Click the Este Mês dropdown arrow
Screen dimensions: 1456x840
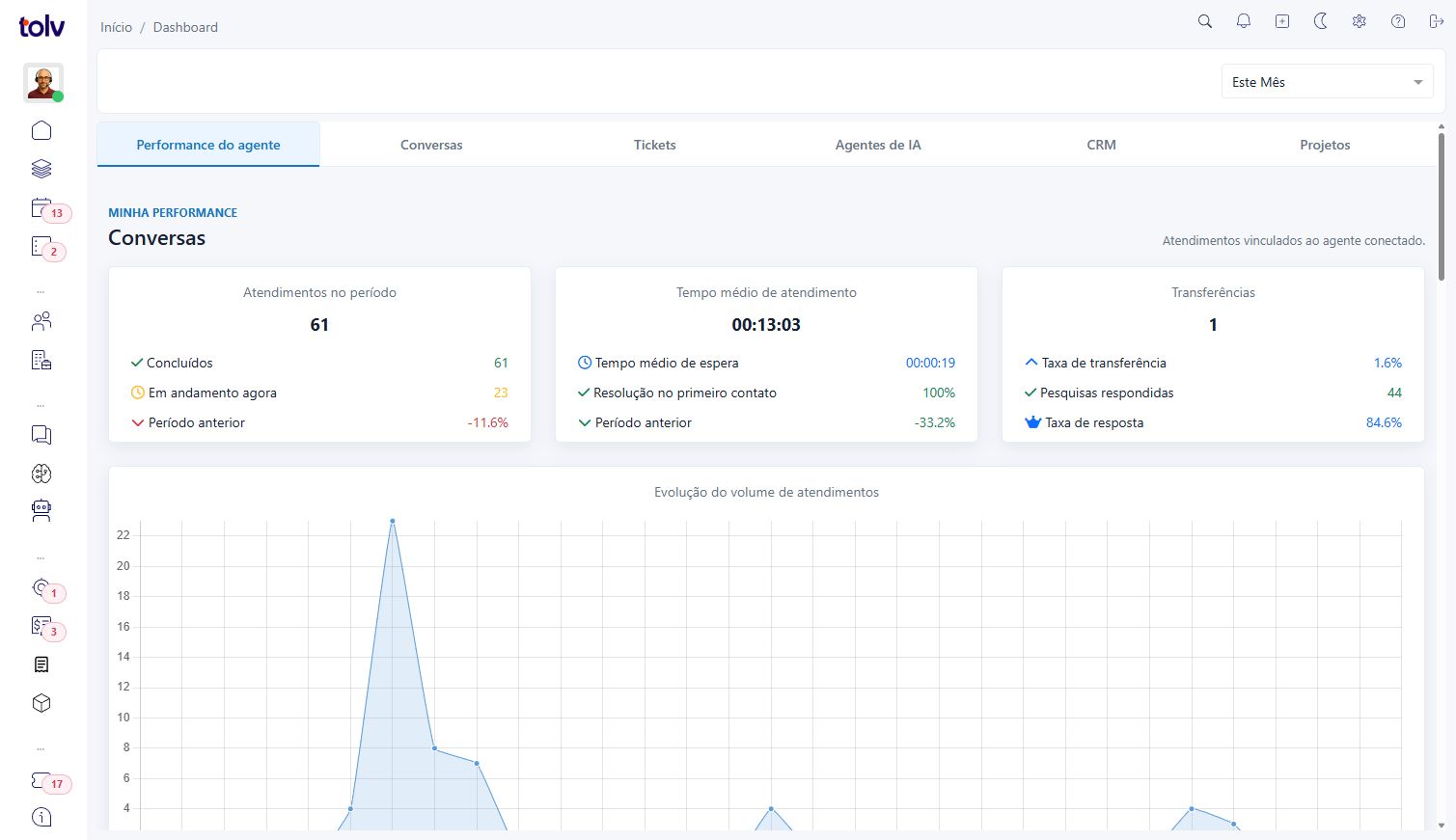[1418, 82]
